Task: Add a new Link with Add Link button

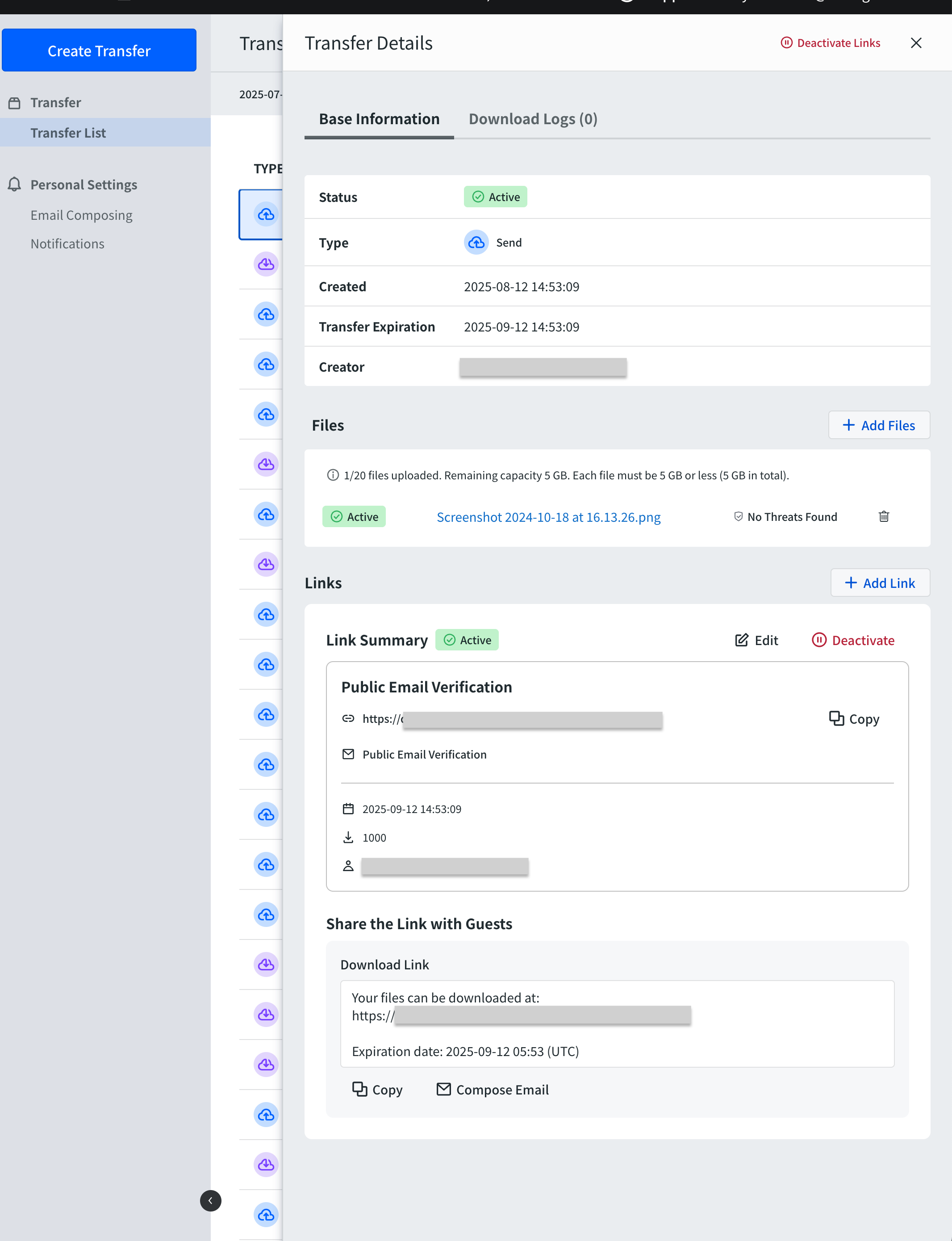Action: (x=880, y=582)
